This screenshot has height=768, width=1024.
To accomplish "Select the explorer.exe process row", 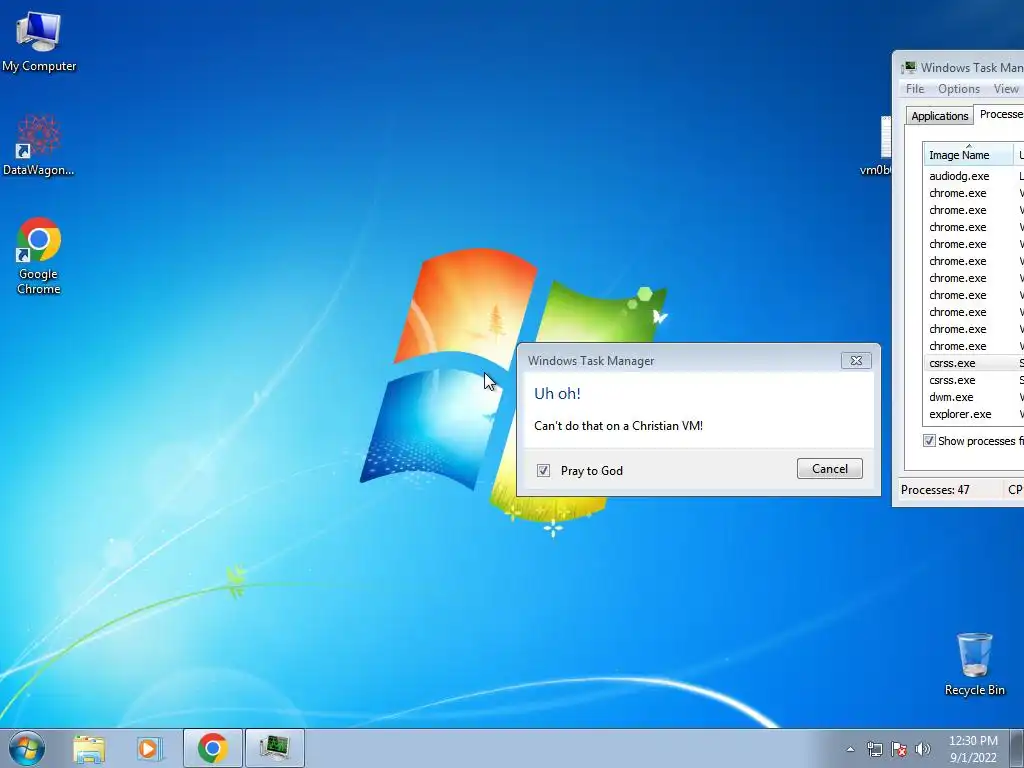I will [x=973, y=414].
